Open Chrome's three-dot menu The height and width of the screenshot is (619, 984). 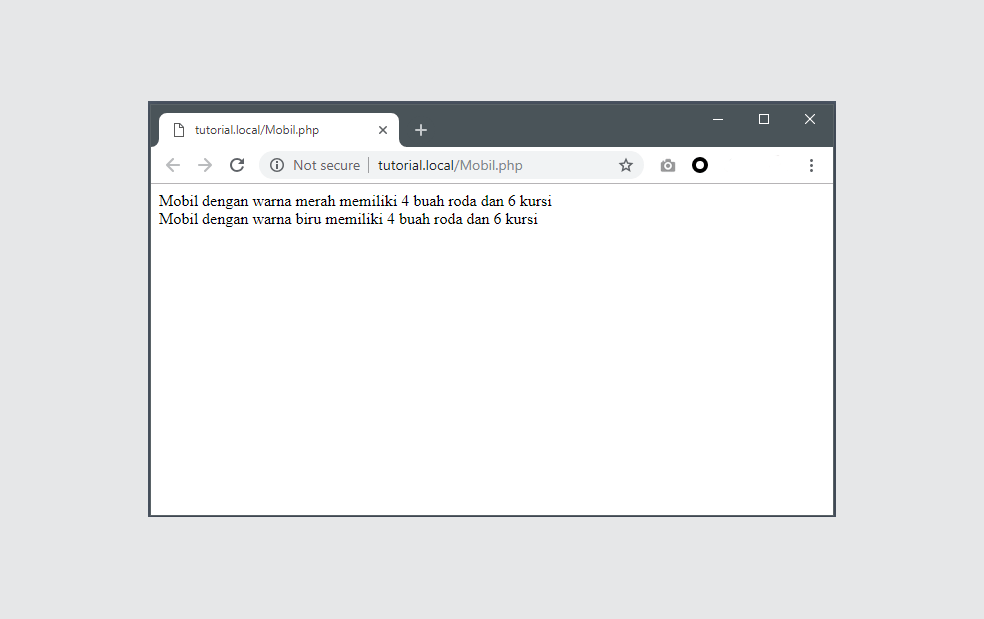point(811,165)
